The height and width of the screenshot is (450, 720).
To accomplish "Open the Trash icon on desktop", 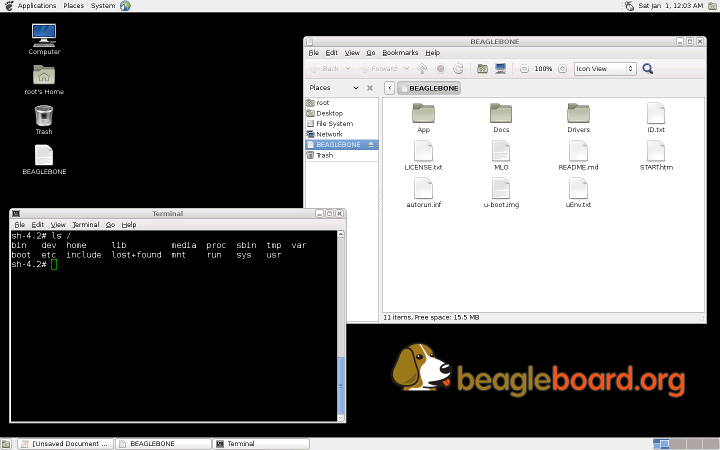I will [44, 117].
